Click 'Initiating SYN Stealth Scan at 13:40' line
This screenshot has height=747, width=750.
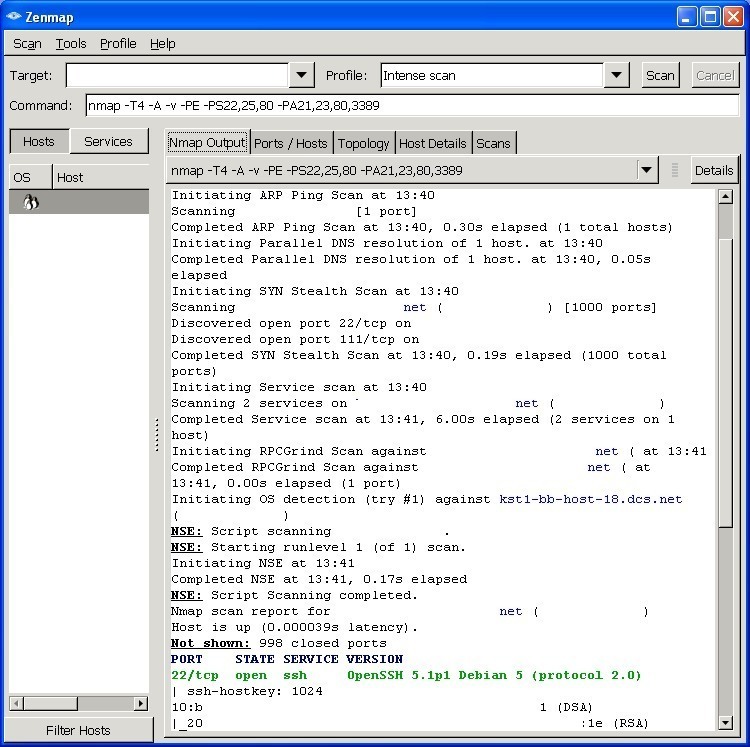[315, 291]
